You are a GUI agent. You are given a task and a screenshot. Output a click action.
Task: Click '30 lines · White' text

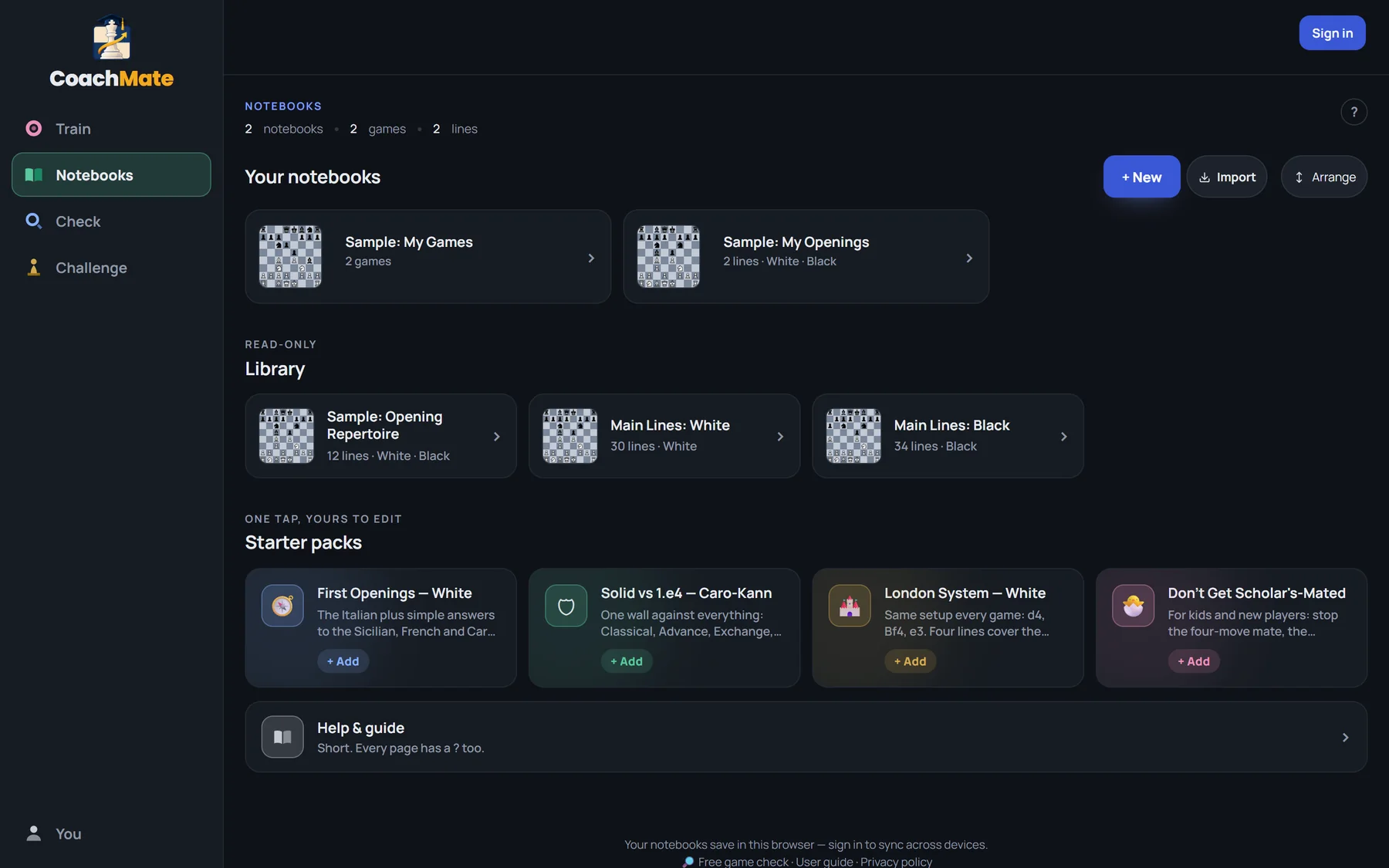tap(654, 446)
